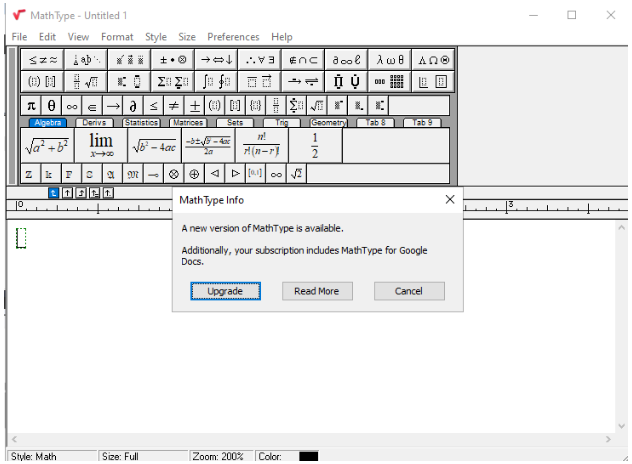Click the Zoom: 200% status entry
This screenshot has height=464, width=632.
click(221, 456)
